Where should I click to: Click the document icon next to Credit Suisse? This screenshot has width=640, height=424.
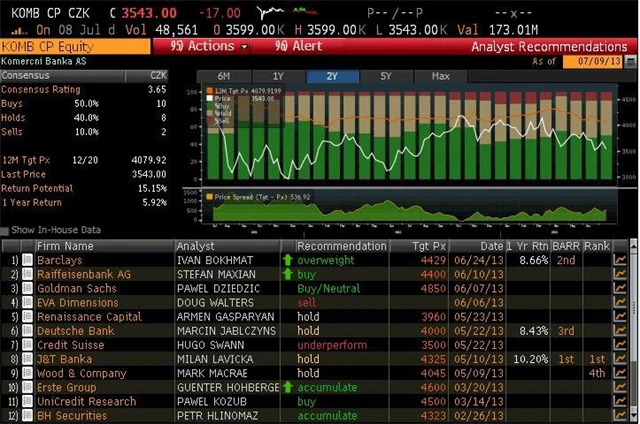tap(28, 344)
